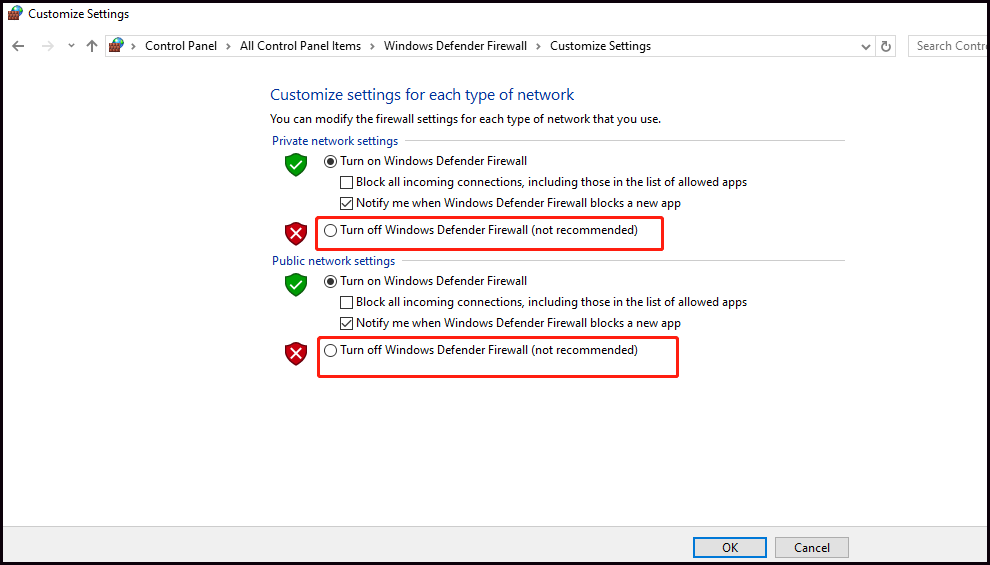Click the Customize Settings breadcrumb
Screen dimensions: 990x565
pos(600,46)
